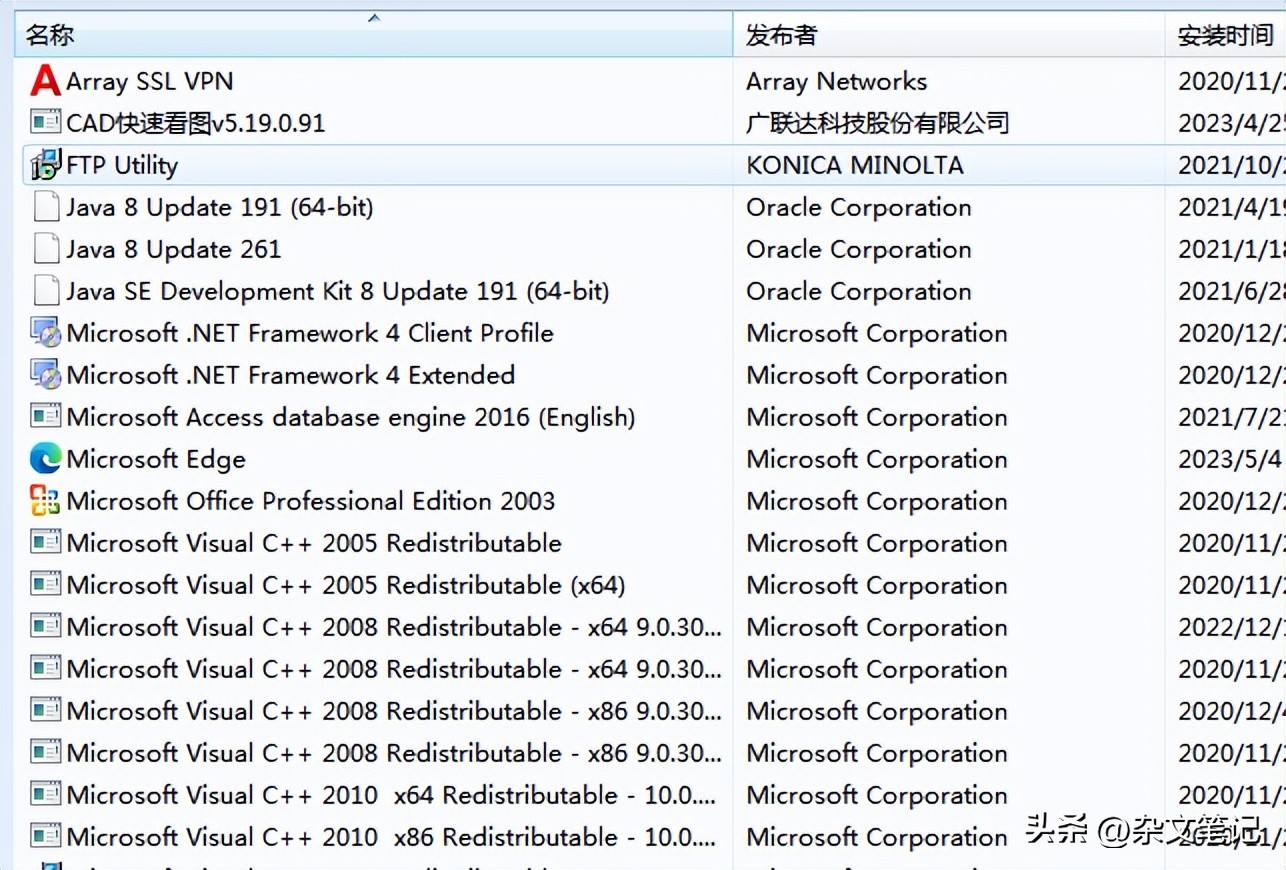Click the .NET Framework 4 Extended icon
The height and width of the screenshot is (870, 1286).
pyautogui.click(x=45, y=375)
